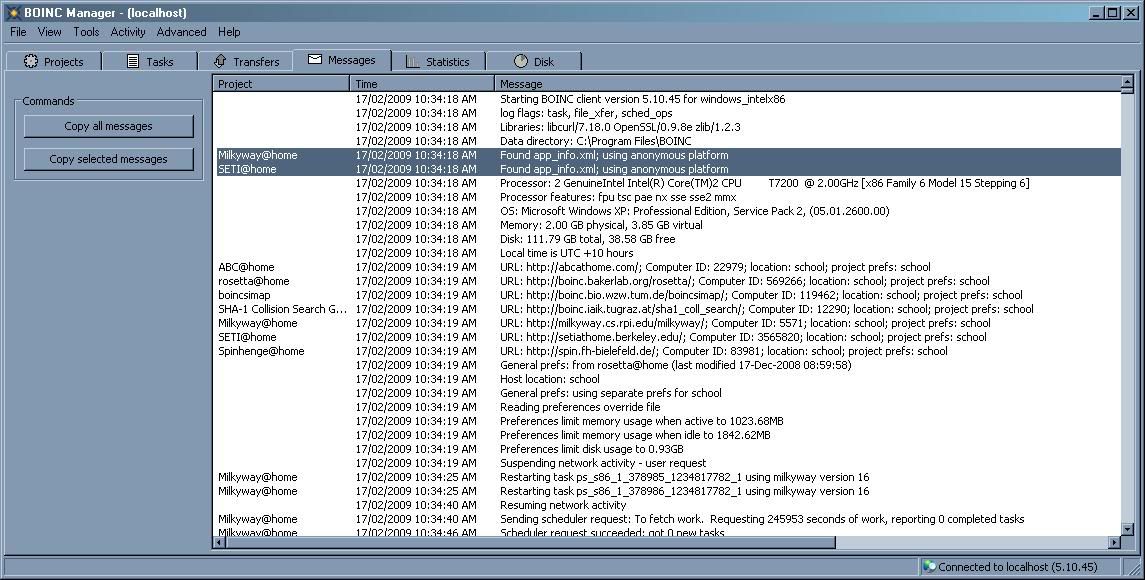
Task: Select the 'Restarting task ps_s86_1_378986' row
Action: point(667,491)
